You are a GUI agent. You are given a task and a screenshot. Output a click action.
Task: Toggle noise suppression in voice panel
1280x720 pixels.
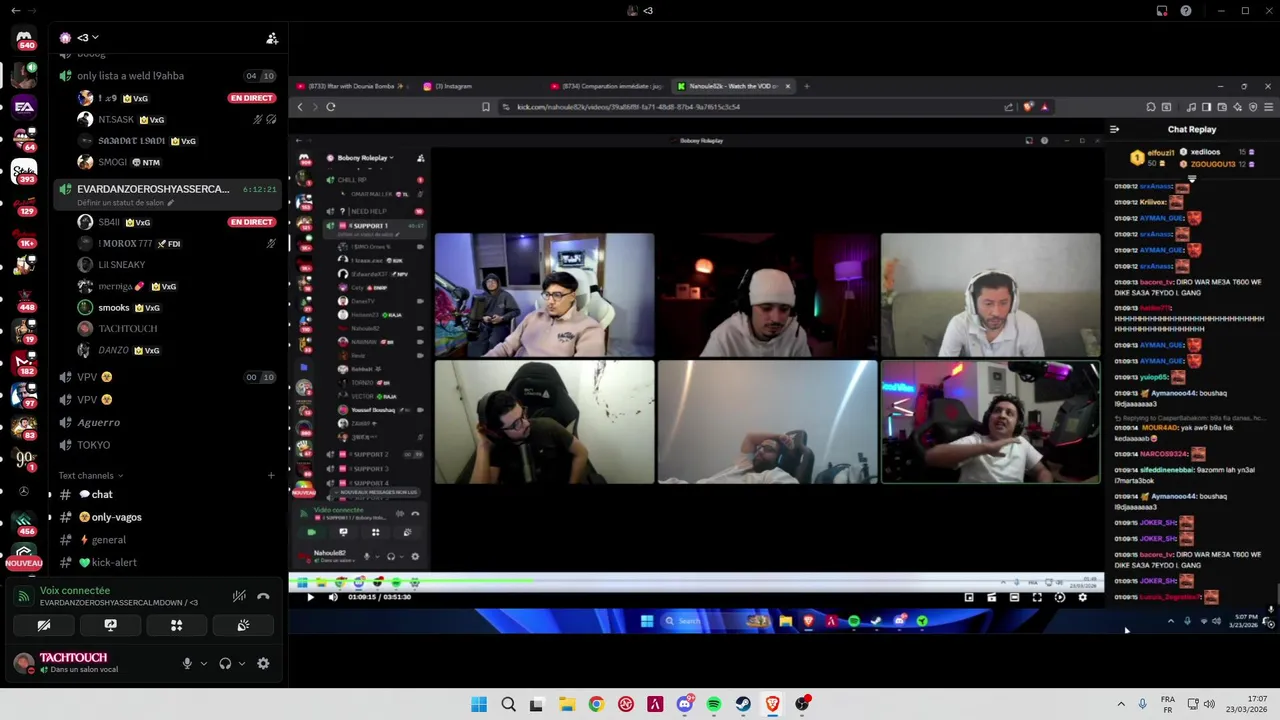click(239, 596)
